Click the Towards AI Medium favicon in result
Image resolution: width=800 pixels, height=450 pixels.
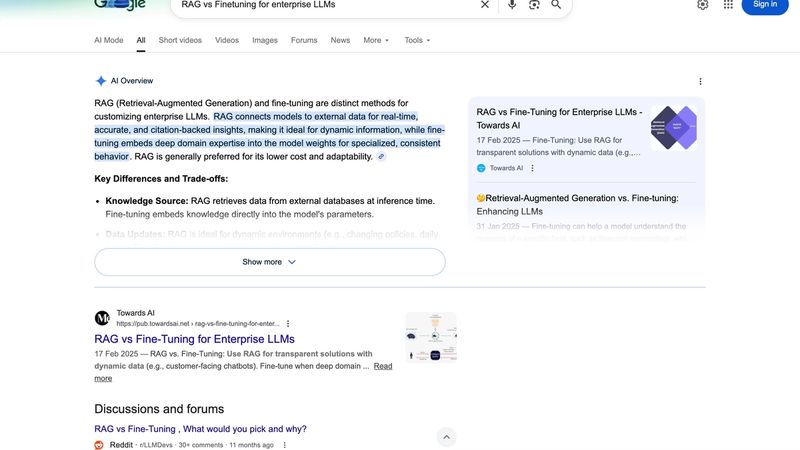[x=102, y=318]
